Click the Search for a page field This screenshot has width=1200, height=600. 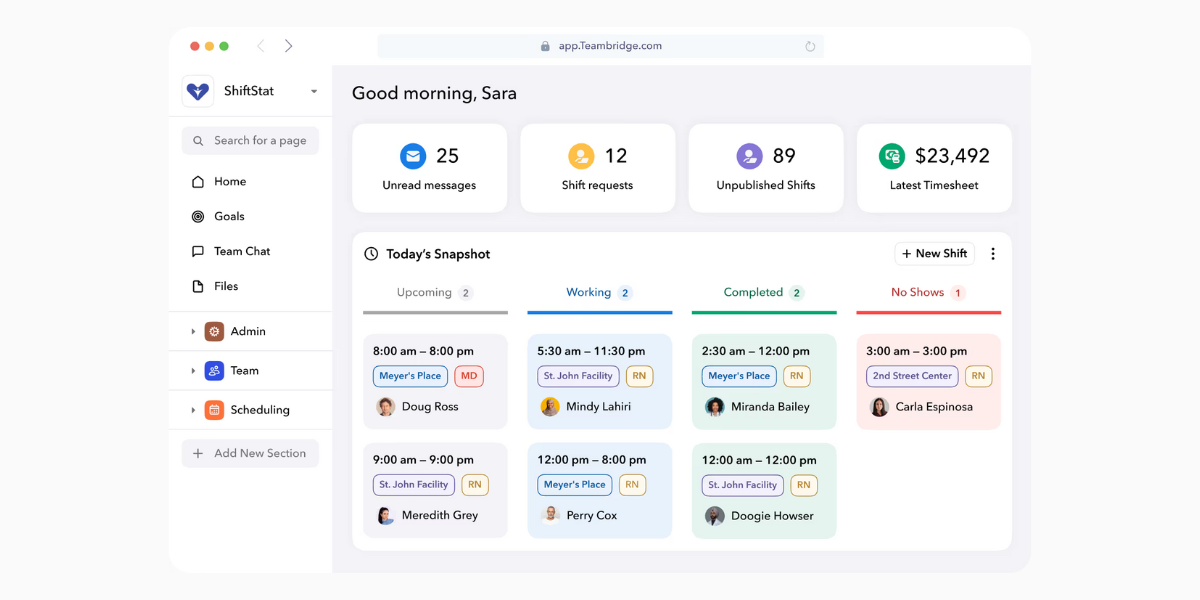249,140
